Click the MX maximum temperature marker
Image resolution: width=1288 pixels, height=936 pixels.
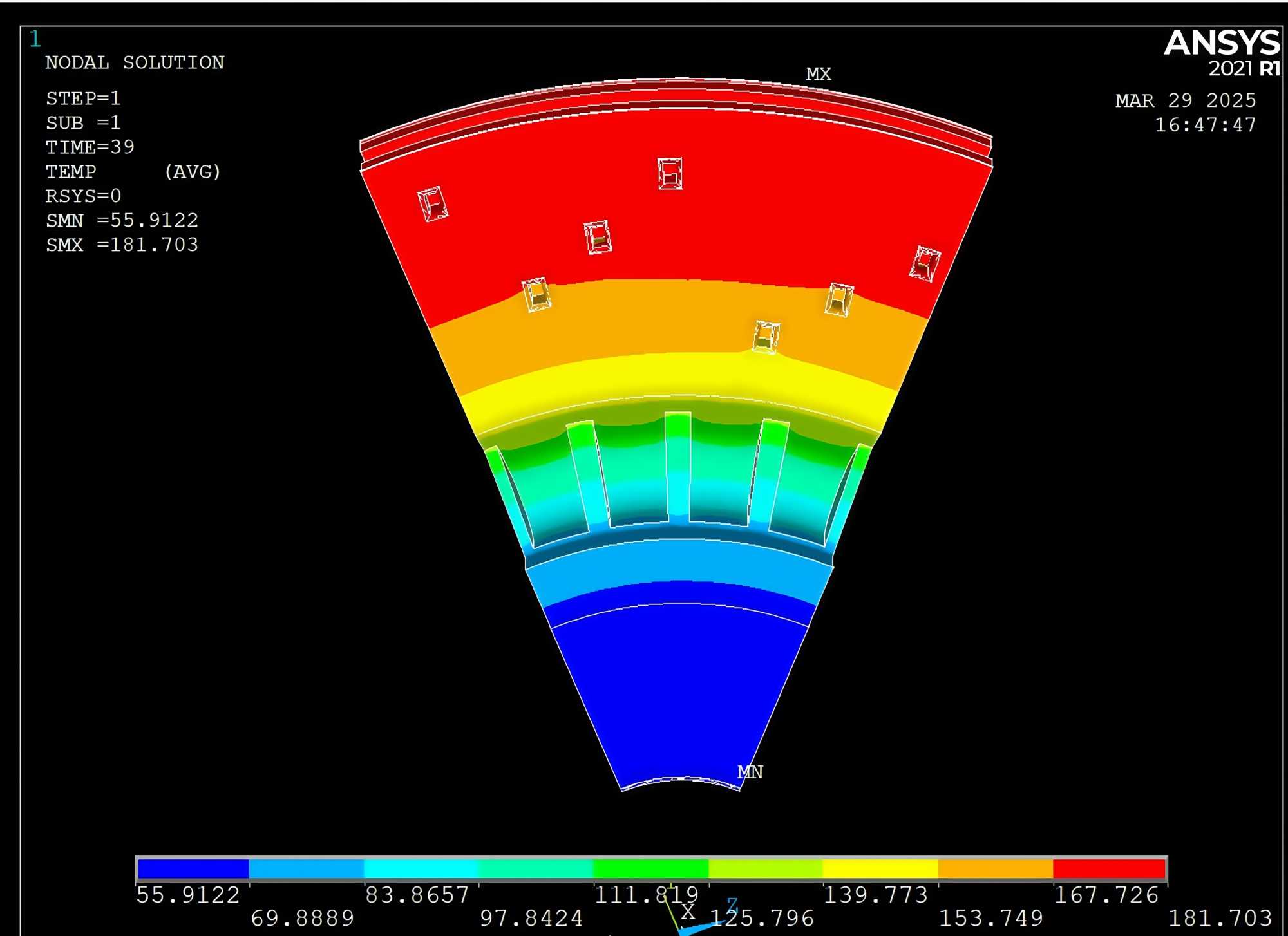818,75
